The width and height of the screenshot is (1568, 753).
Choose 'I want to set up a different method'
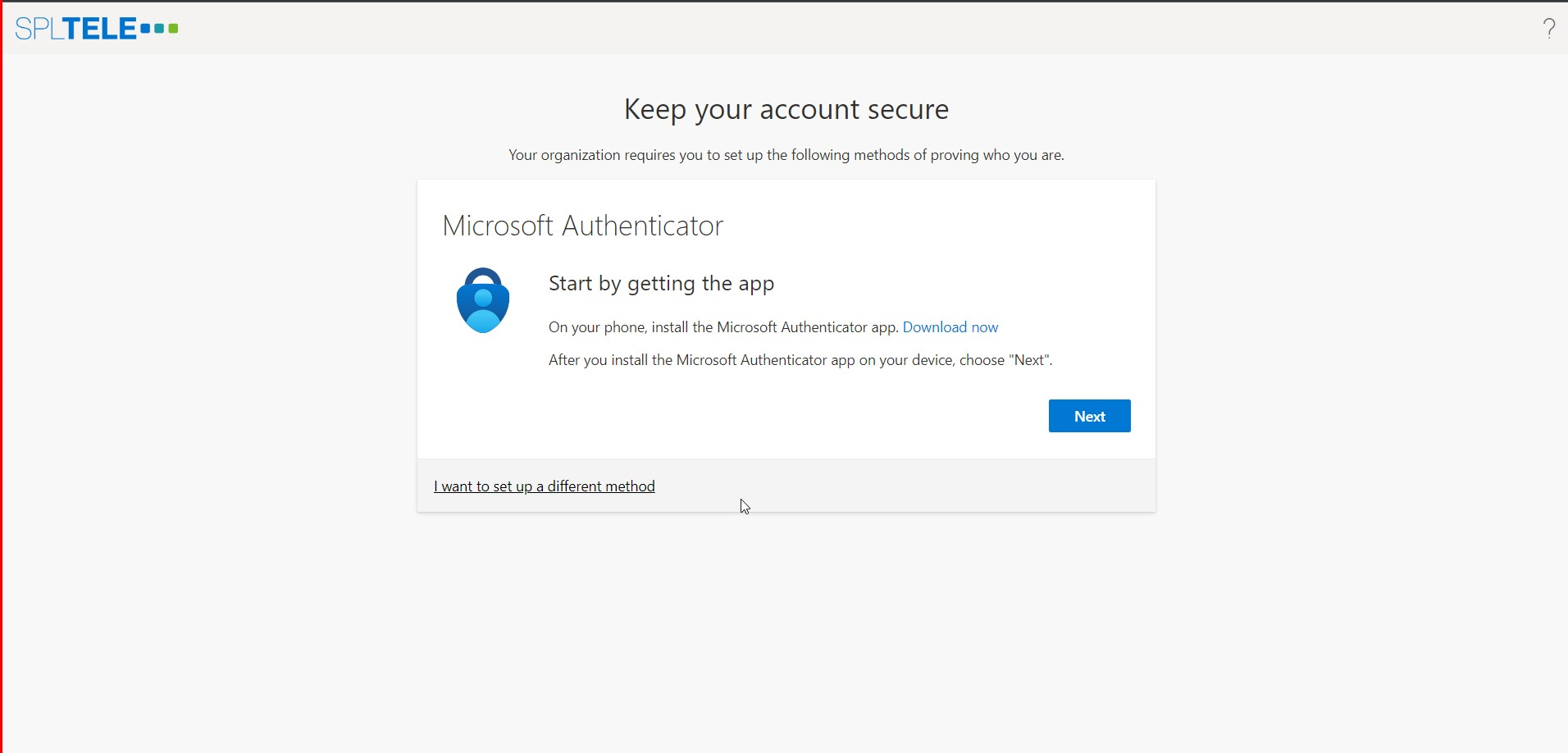545,486
